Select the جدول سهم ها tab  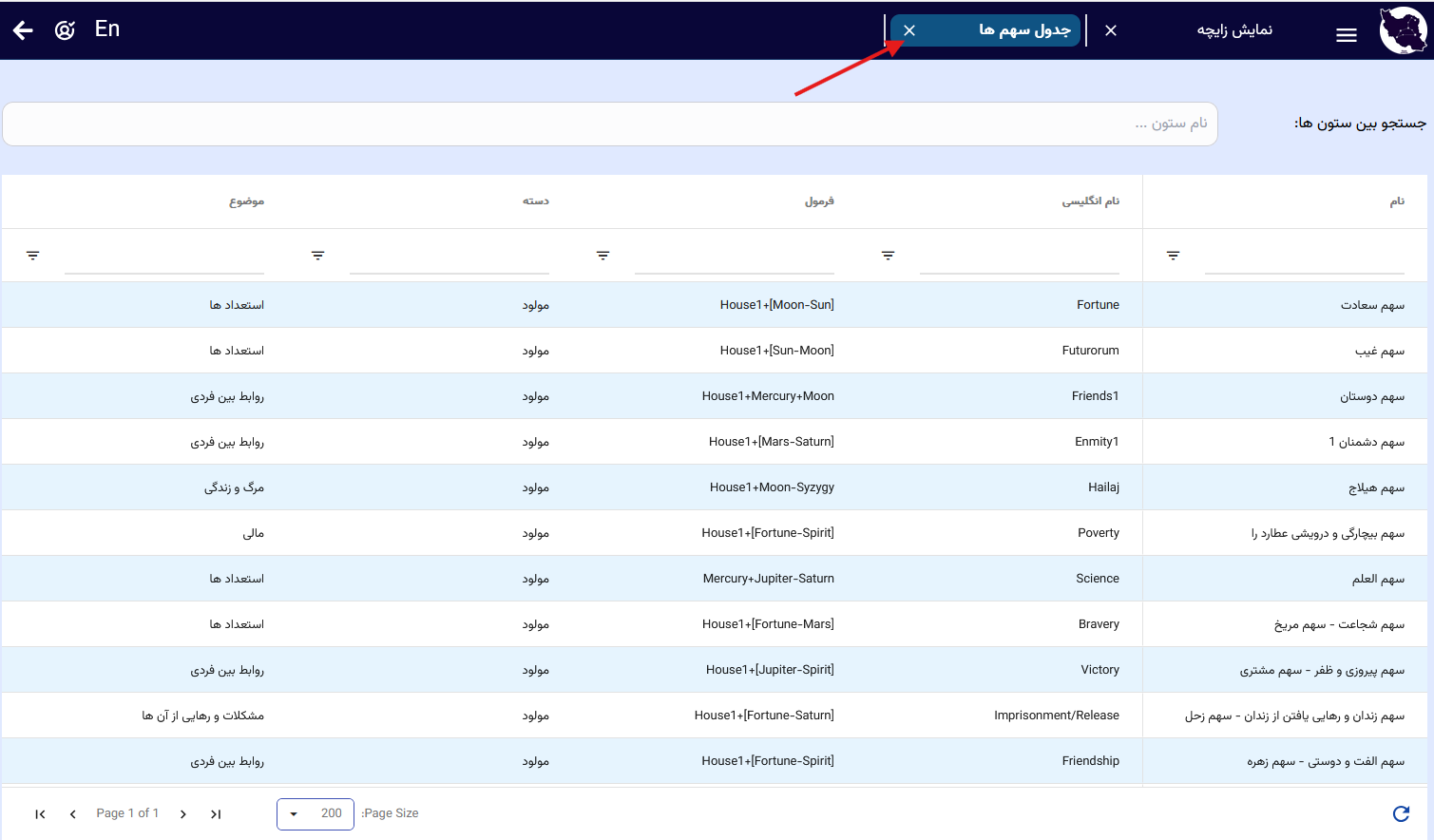pos(1023,30)
